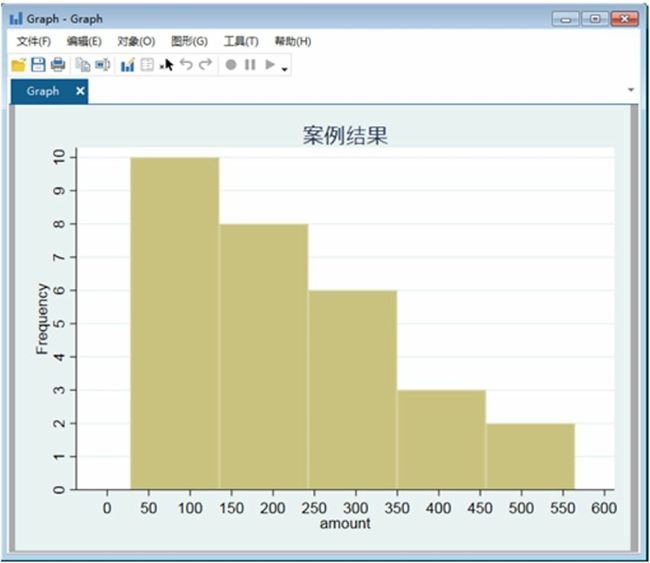Click the Frequency axis label

pyautogui.click(x=42, y=319)
